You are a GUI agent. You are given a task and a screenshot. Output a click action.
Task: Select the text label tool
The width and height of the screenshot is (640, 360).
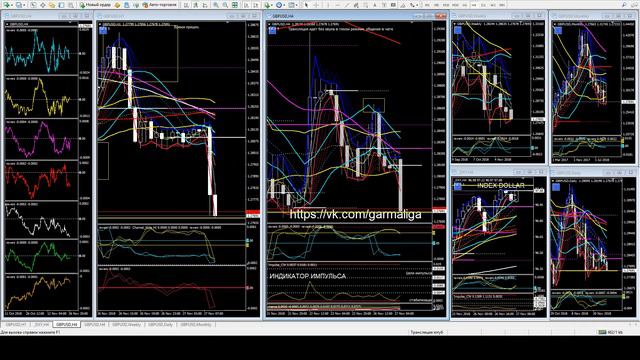point(384,5)
